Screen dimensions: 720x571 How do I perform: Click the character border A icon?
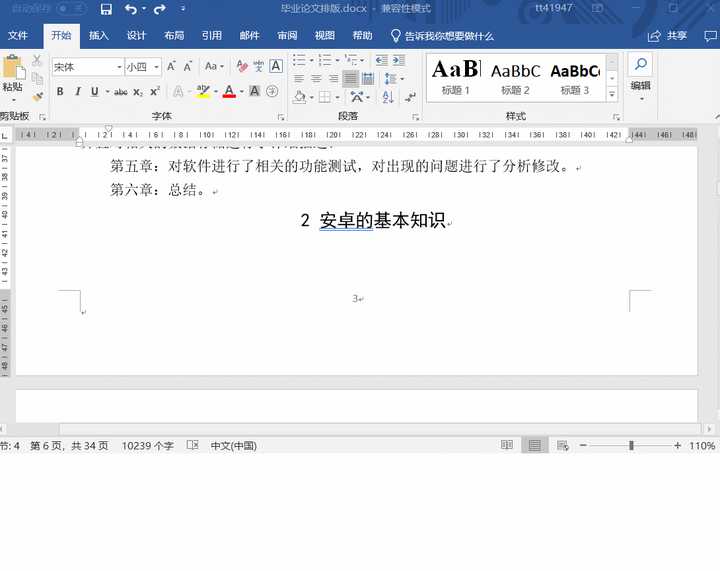point(276,66)
